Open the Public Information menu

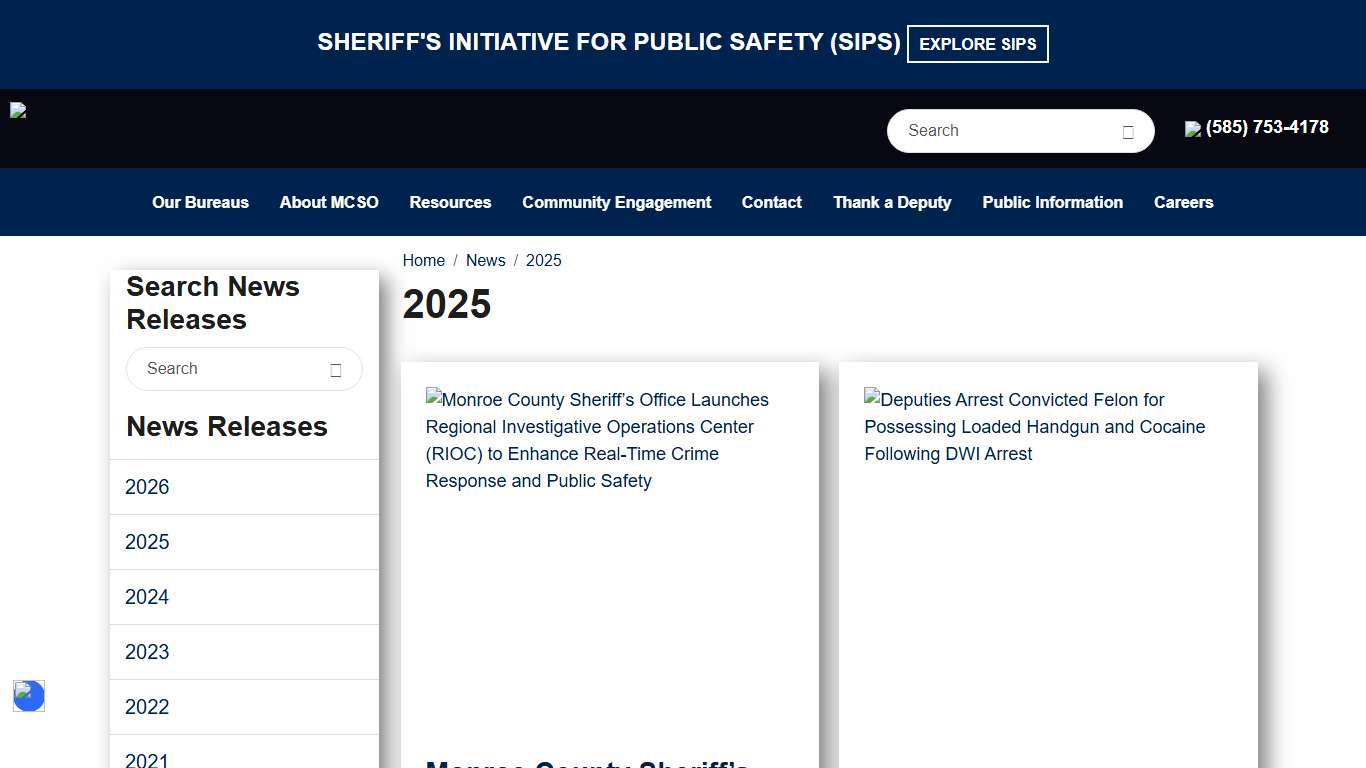[x=1052, y=202]
